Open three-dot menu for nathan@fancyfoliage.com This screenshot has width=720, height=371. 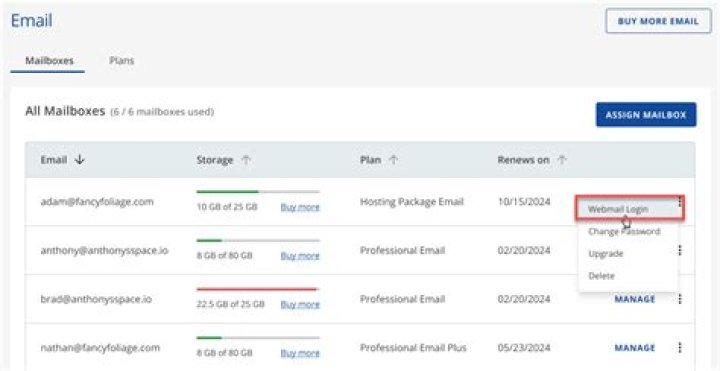(680, 348)
